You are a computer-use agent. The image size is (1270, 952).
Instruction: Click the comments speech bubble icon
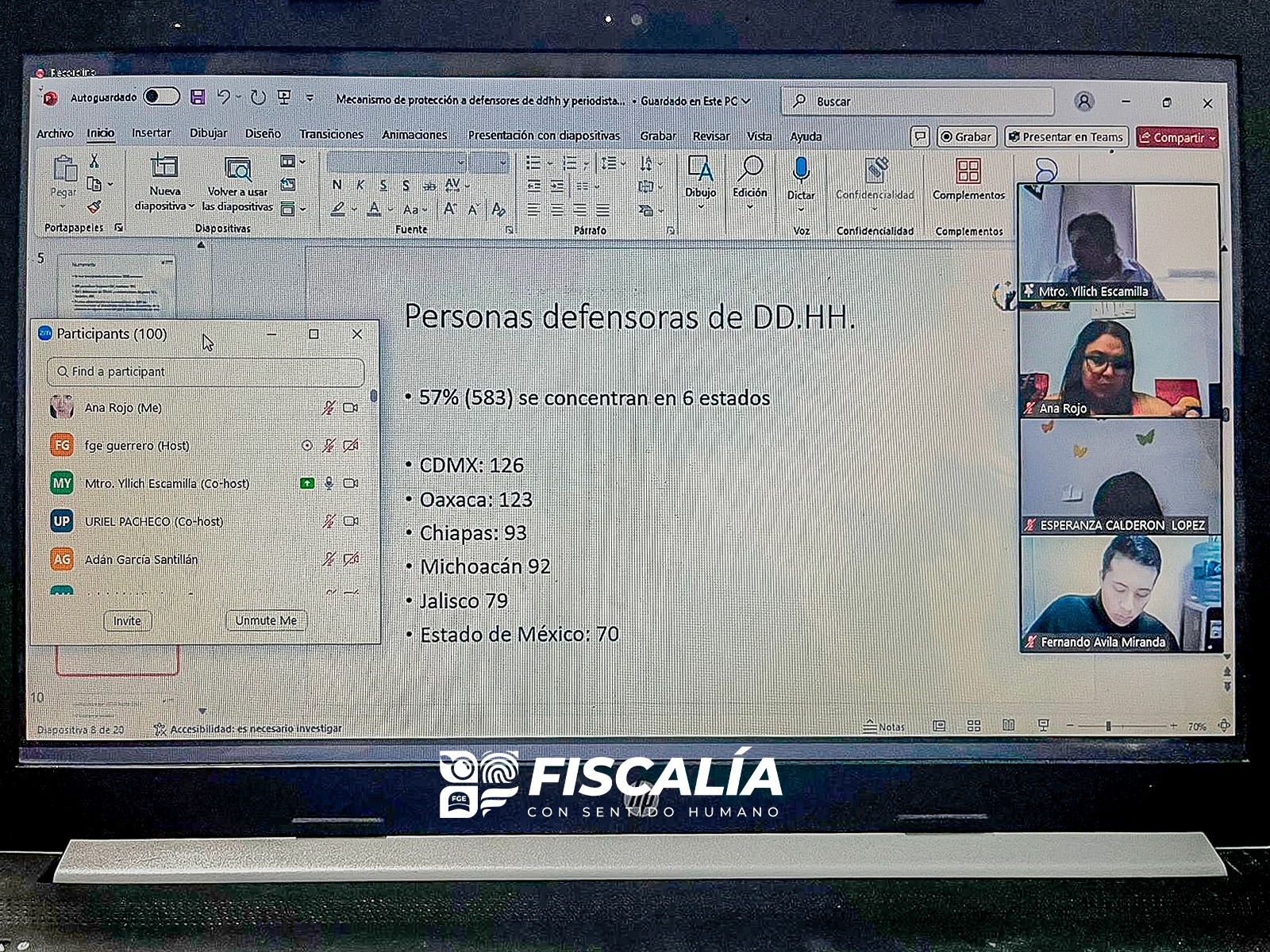tap(919, 137)
